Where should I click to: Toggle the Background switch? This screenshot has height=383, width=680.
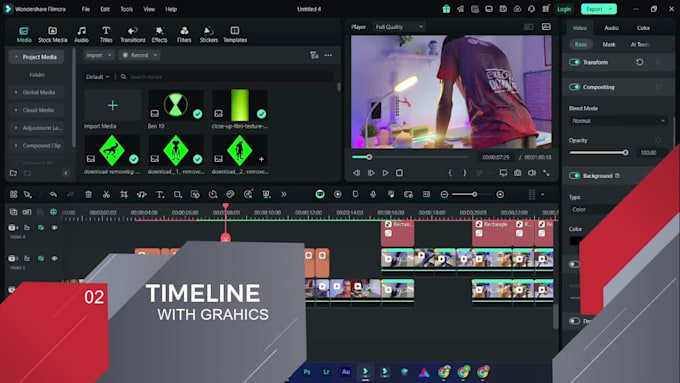click(x=574, y=176)
